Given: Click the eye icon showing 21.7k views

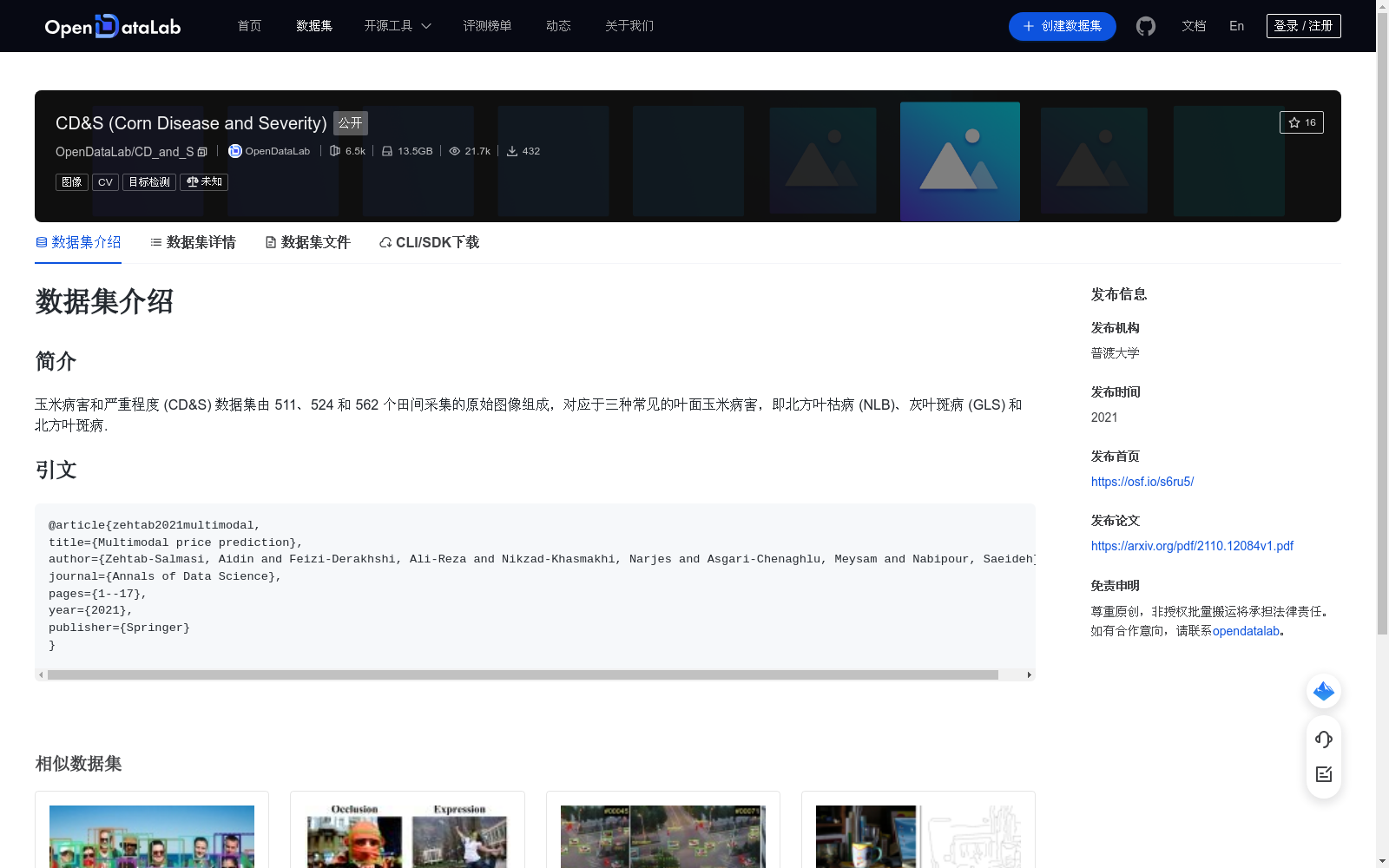Looking at the screenshot, I should point(454,151).
